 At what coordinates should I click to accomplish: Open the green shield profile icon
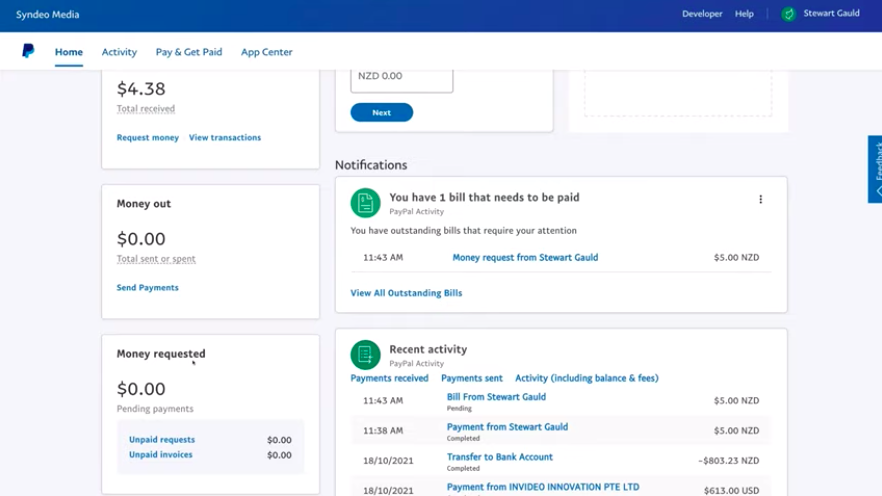[789, 14]
